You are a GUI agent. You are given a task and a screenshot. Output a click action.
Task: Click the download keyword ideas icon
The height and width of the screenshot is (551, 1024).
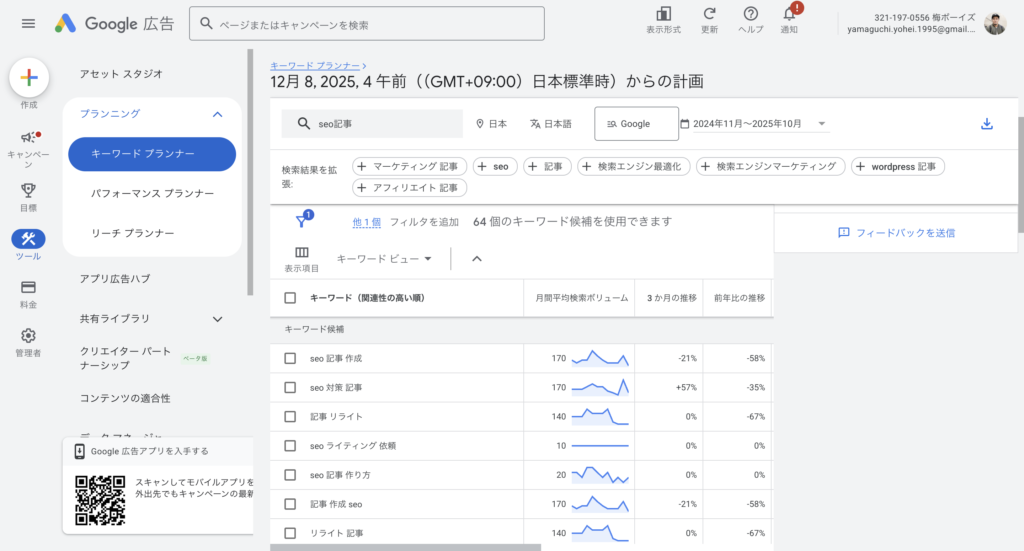(x=986, y=124)
